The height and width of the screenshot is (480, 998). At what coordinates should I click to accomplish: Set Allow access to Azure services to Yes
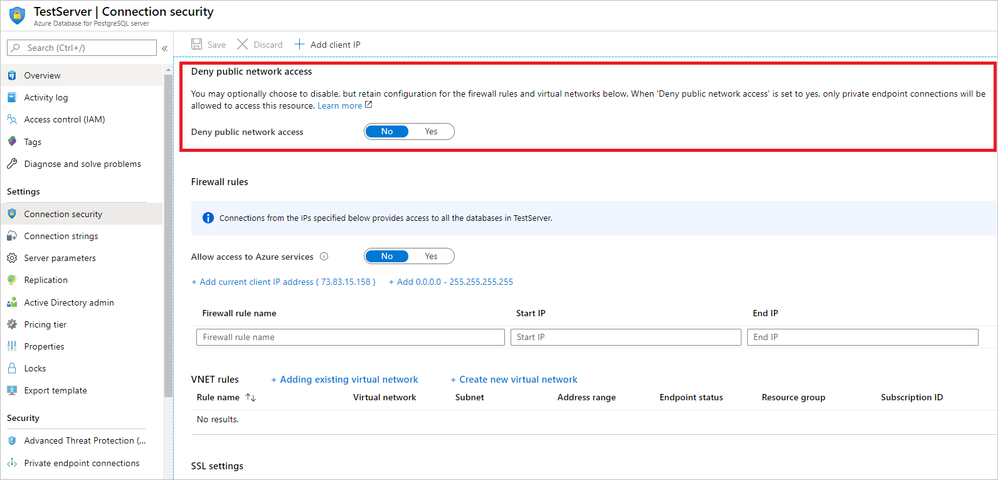(x=432, y=256)
